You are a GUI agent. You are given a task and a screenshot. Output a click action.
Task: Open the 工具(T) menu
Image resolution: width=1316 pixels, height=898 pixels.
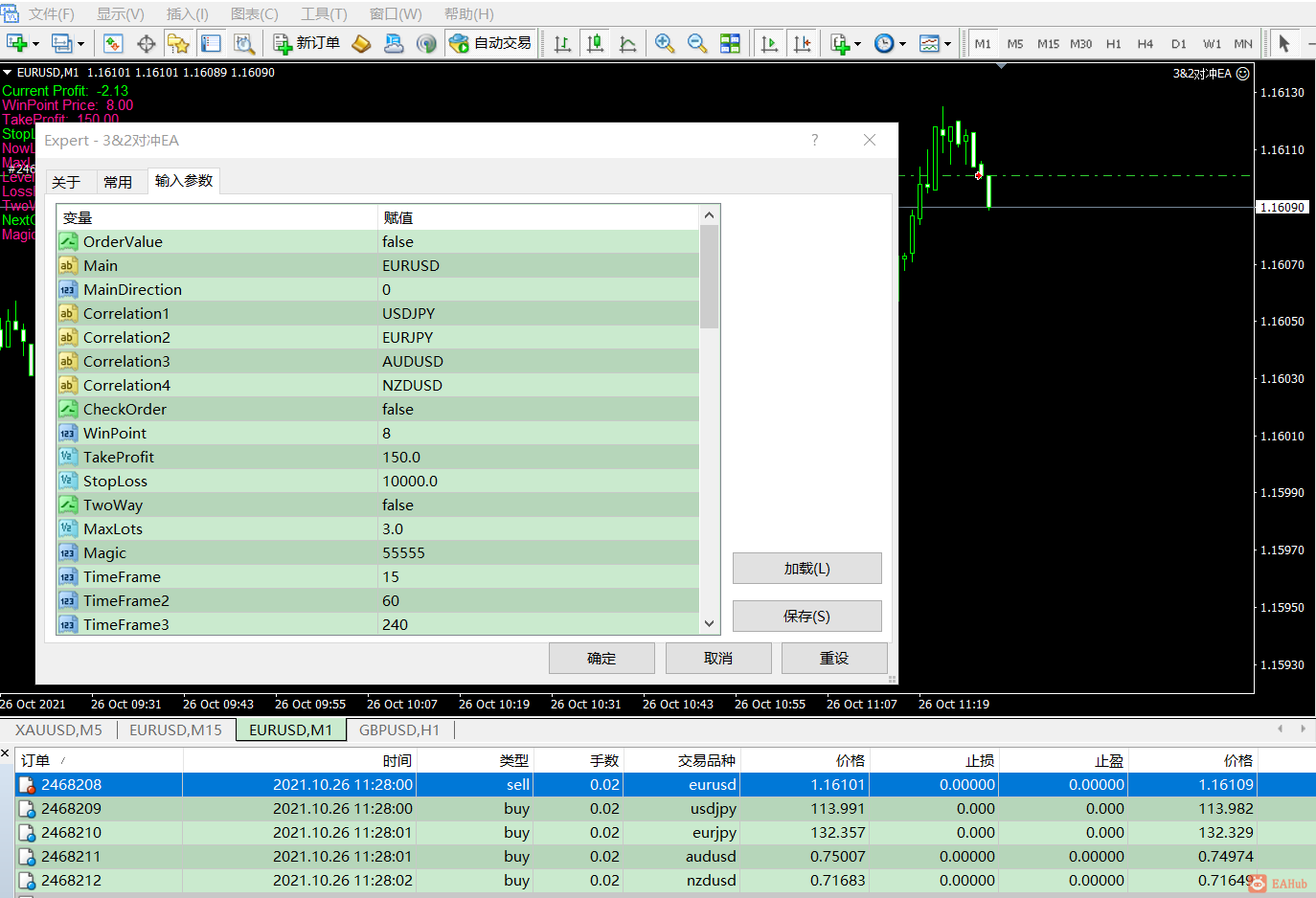[x=324, y=13]
